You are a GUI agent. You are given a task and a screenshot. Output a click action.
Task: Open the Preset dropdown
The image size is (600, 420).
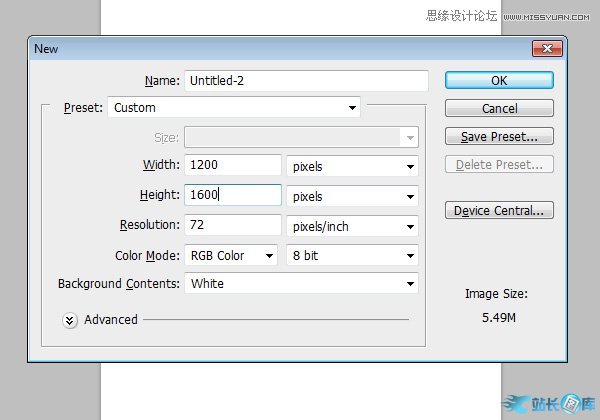pos(234,107)
